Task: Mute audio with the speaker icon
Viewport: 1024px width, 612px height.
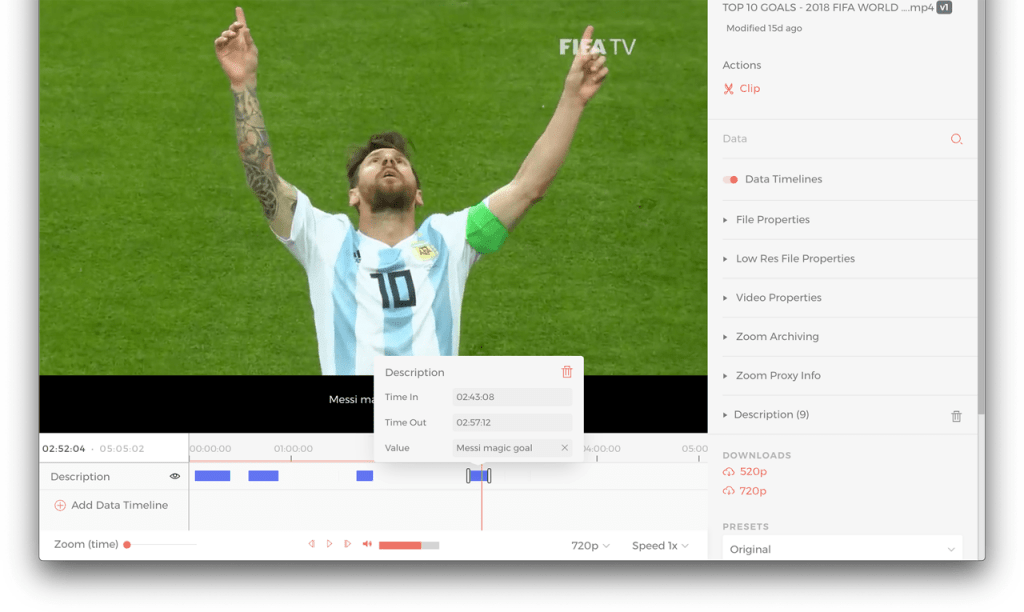Action: click(366, 544)
